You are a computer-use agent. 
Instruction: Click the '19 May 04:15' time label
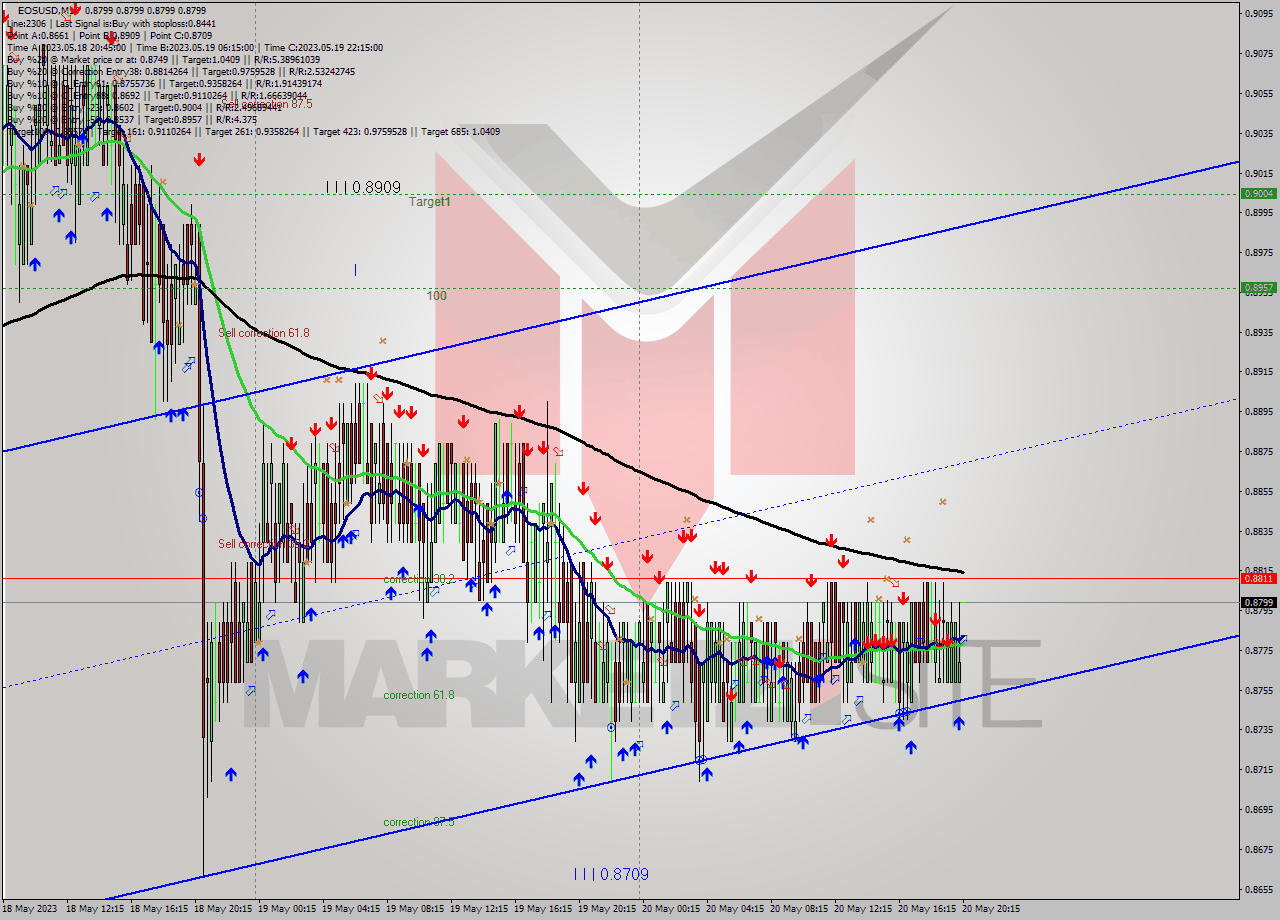350,909
